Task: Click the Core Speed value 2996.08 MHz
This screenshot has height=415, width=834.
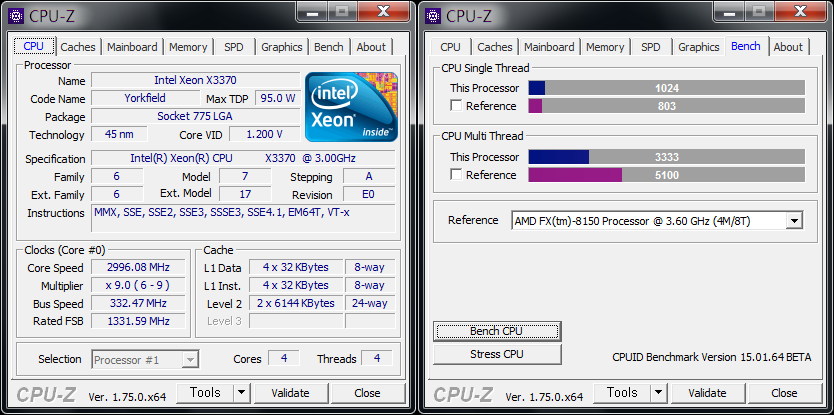Action: [x=138, y=268]
